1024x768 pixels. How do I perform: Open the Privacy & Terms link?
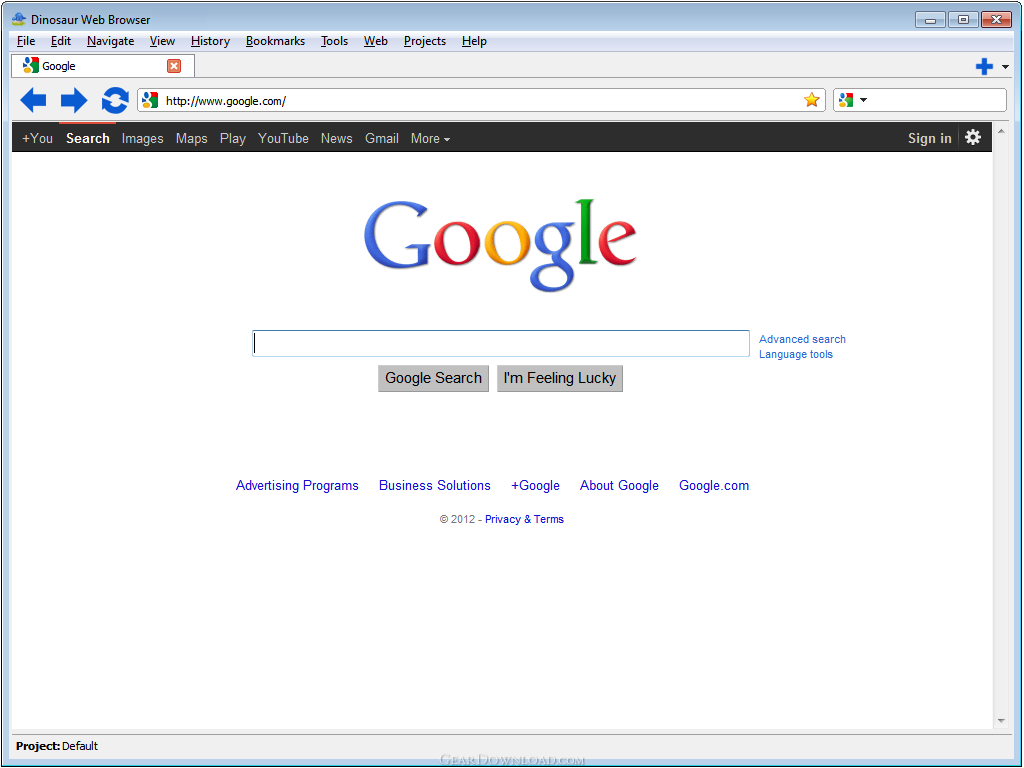[x=524, y=519]
